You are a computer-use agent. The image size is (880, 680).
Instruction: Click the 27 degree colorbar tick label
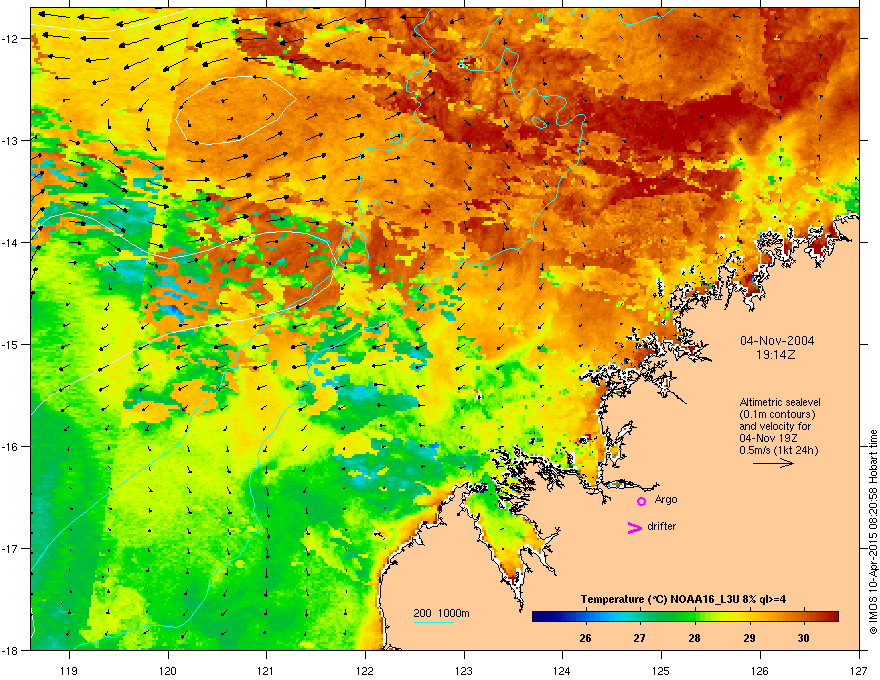(x=639, y=638)
